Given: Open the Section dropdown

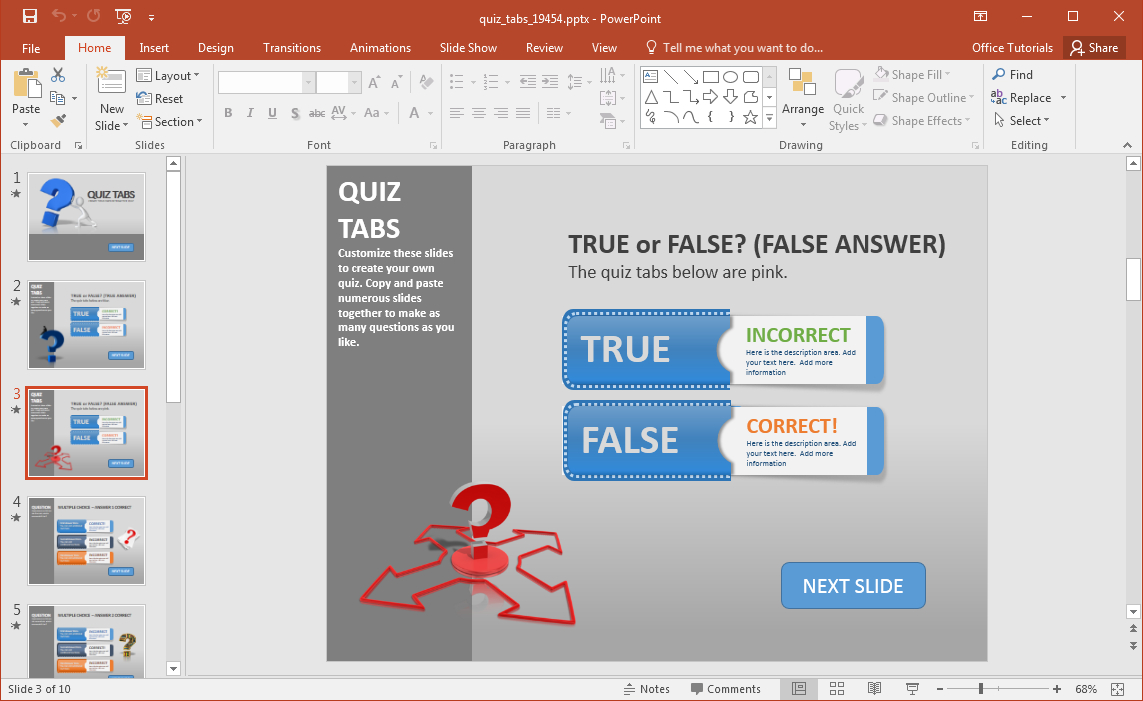Looking at the screenshot, I should pos(169,122).
